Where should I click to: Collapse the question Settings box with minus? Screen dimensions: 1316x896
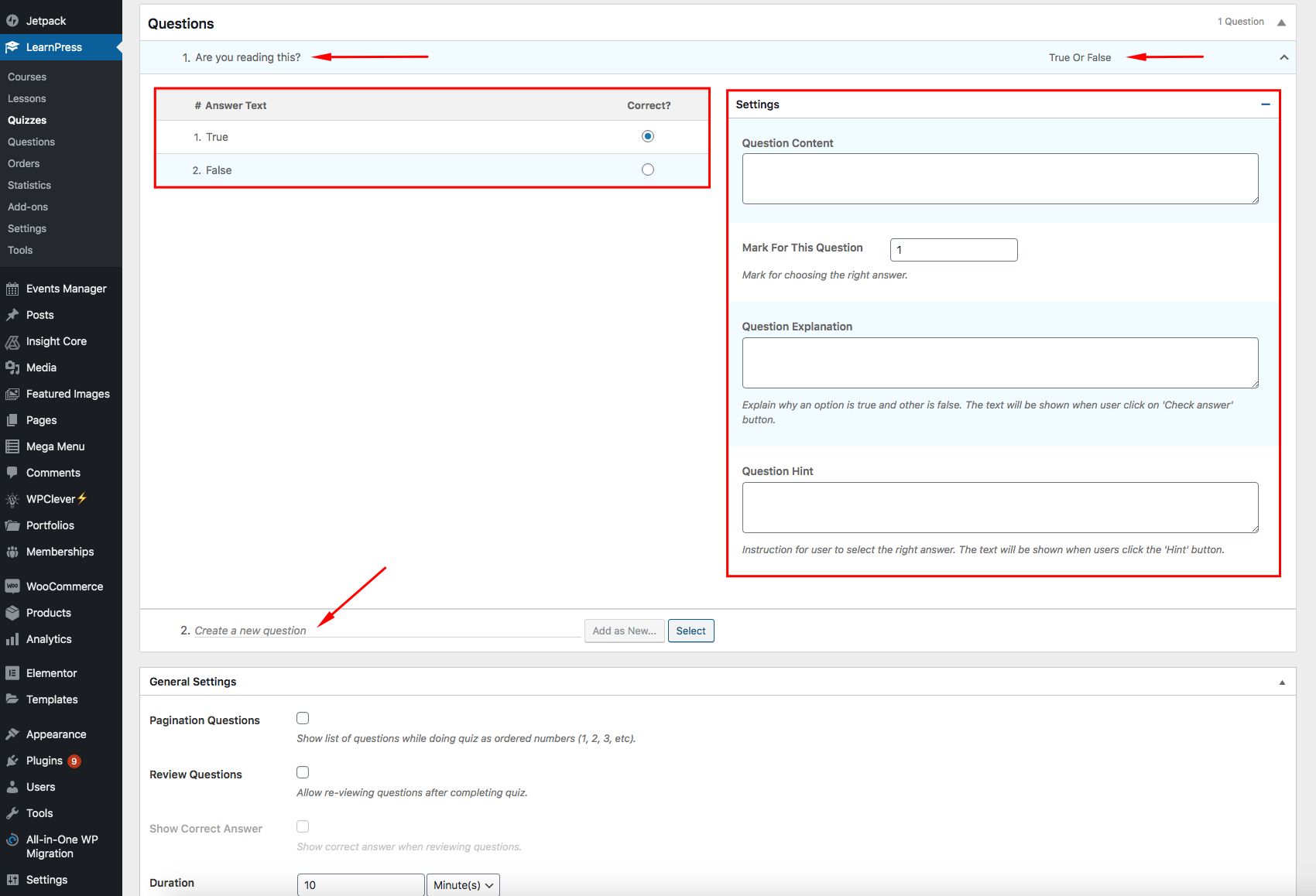point(1266,104)
